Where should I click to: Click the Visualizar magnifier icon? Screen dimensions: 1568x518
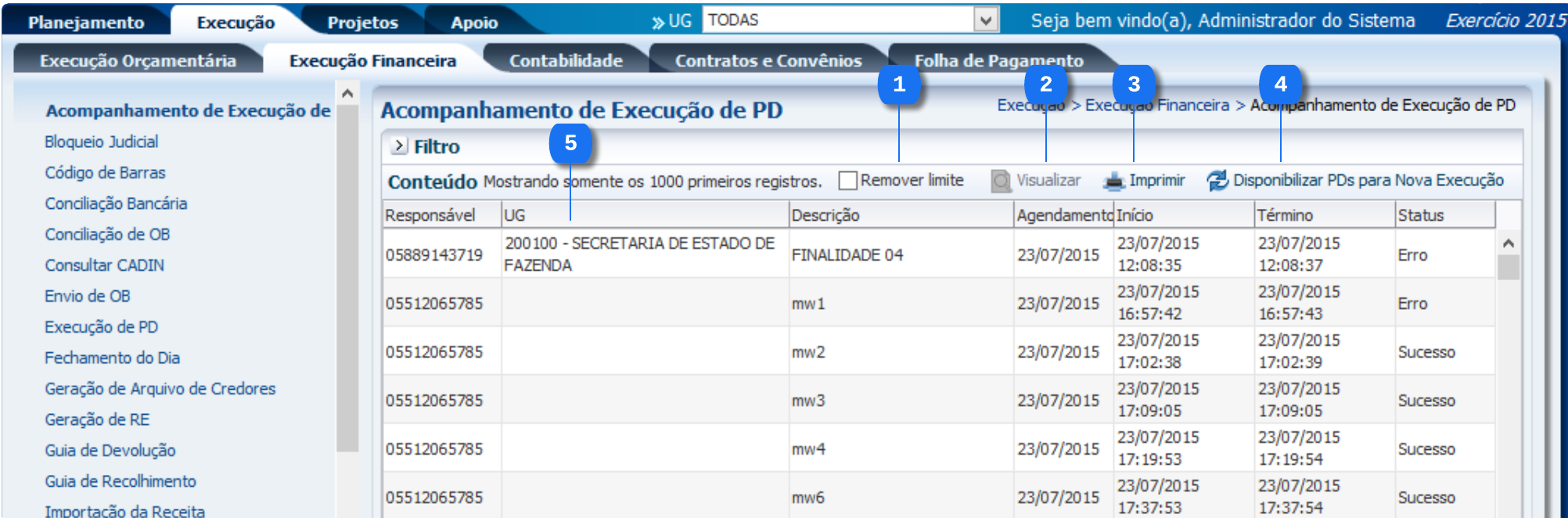tap(1001, 182)
